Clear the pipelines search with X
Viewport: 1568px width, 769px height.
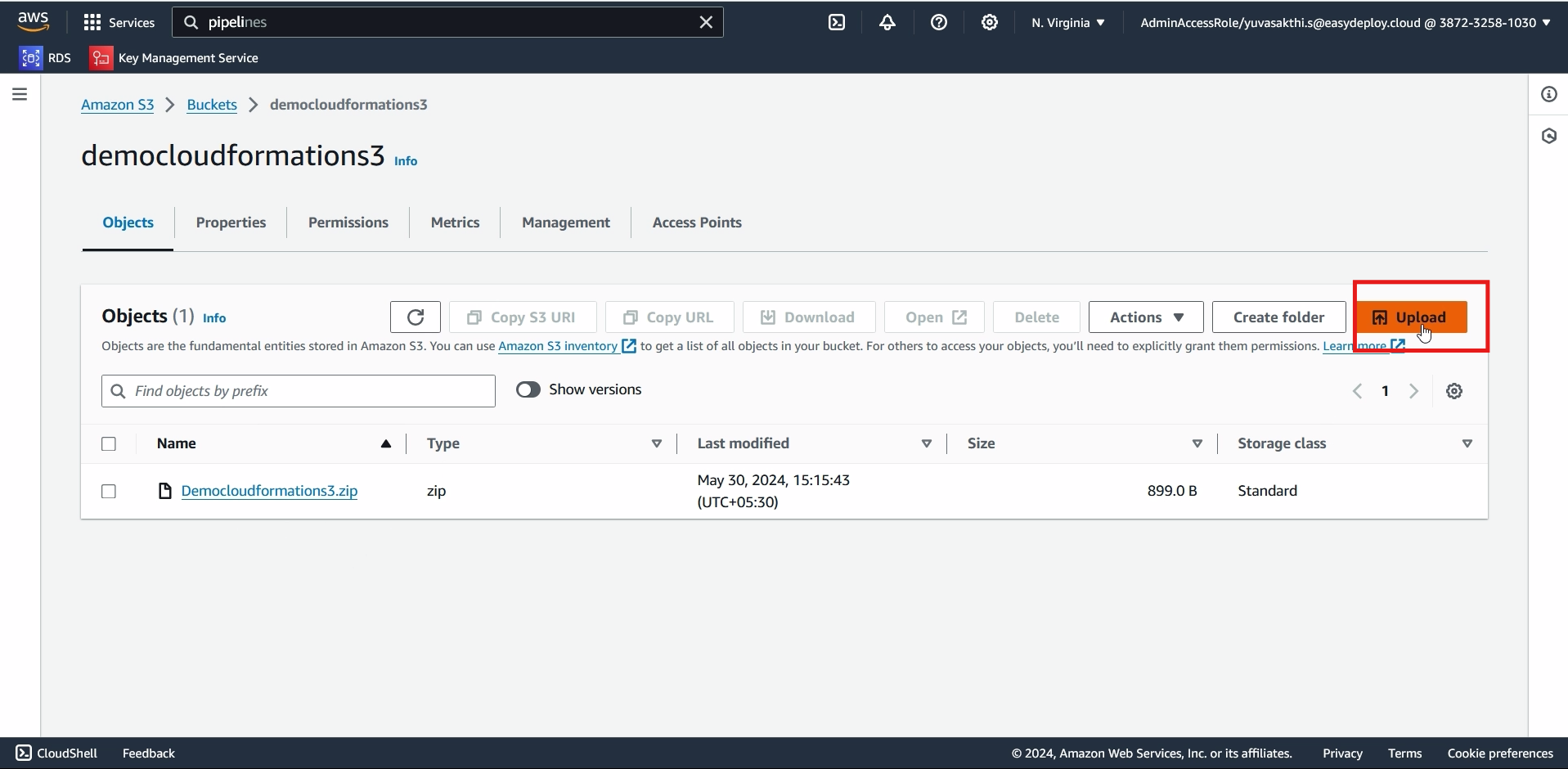pos(706,23)
